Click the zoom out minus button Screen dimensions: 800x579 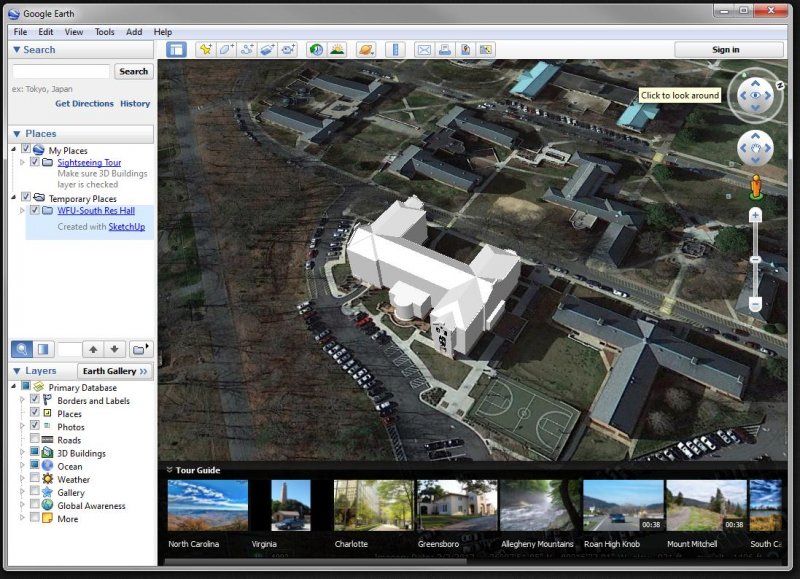(x=756, y=305)
